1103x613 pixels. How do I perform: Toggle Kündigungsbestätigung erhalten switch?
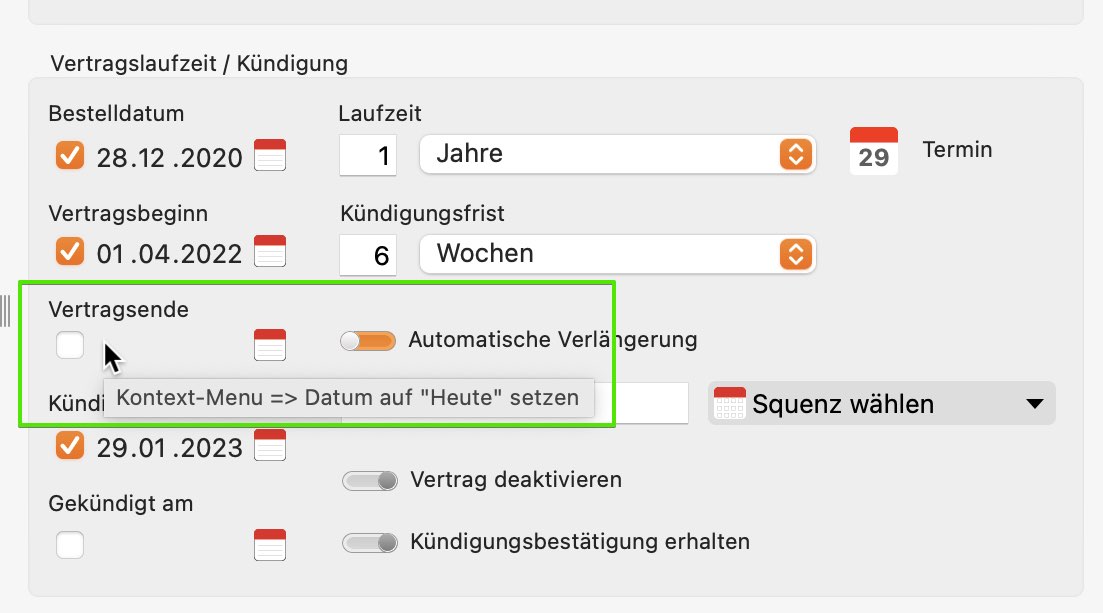[x=370, y=543]
